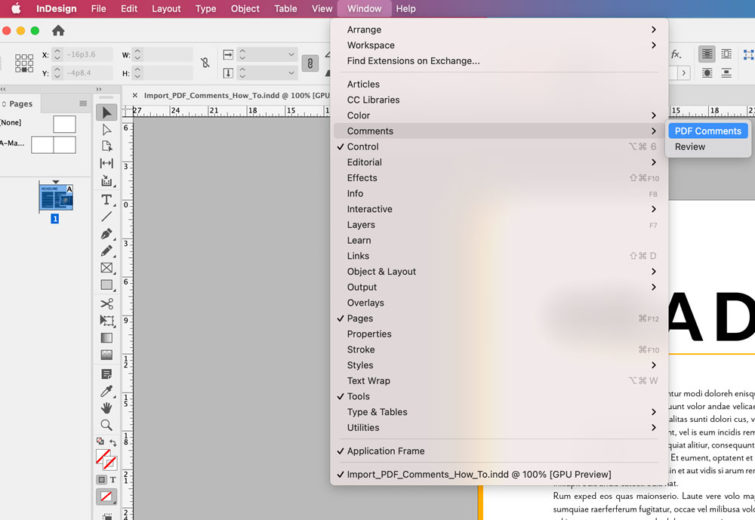Select the A-Master spread thumbnail
The height and width of the screenshot is (520, 755).
pyautogui.click(x=53, y=144)
